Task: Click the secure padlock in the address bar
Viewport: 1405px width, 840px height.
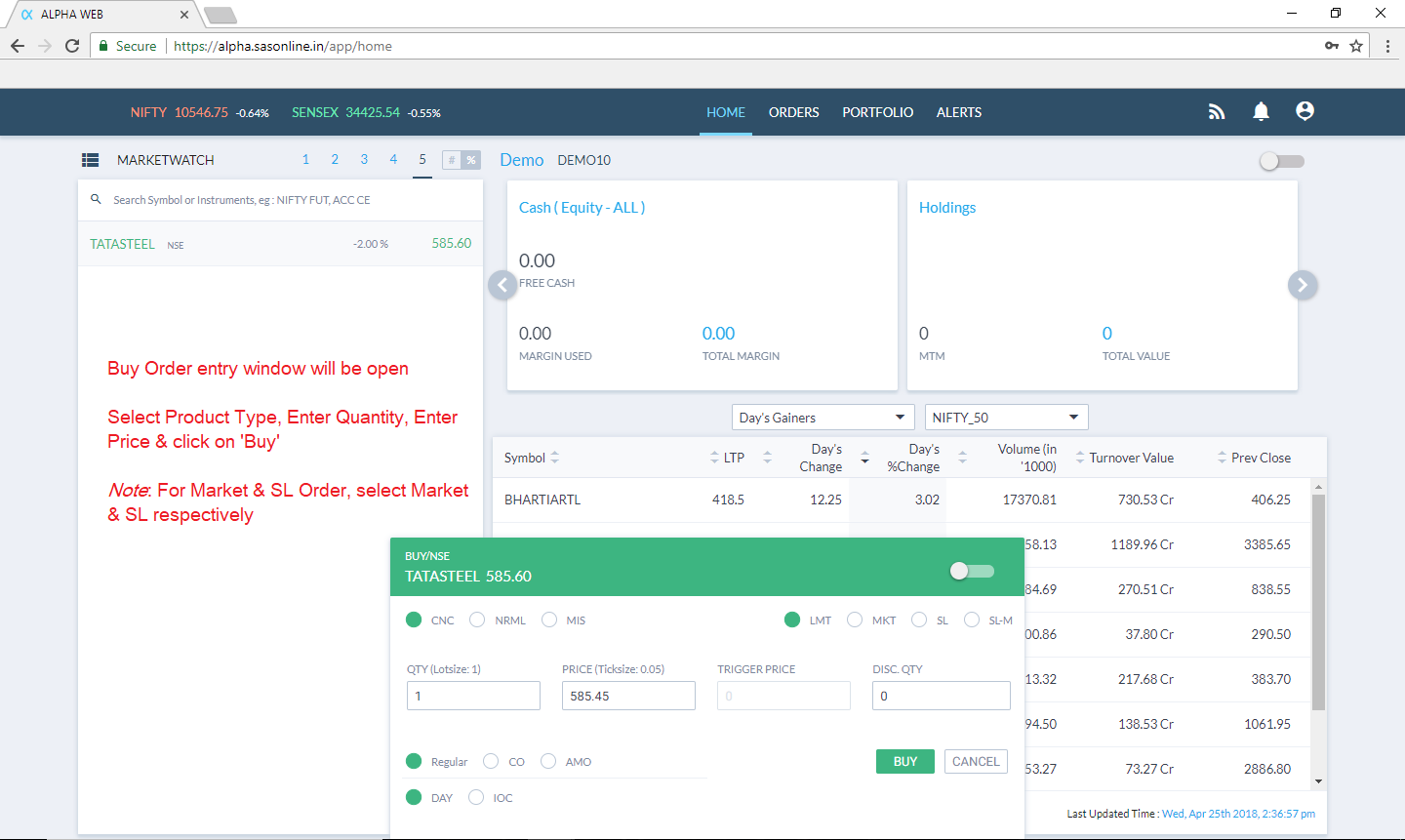Action: point(103,46)
